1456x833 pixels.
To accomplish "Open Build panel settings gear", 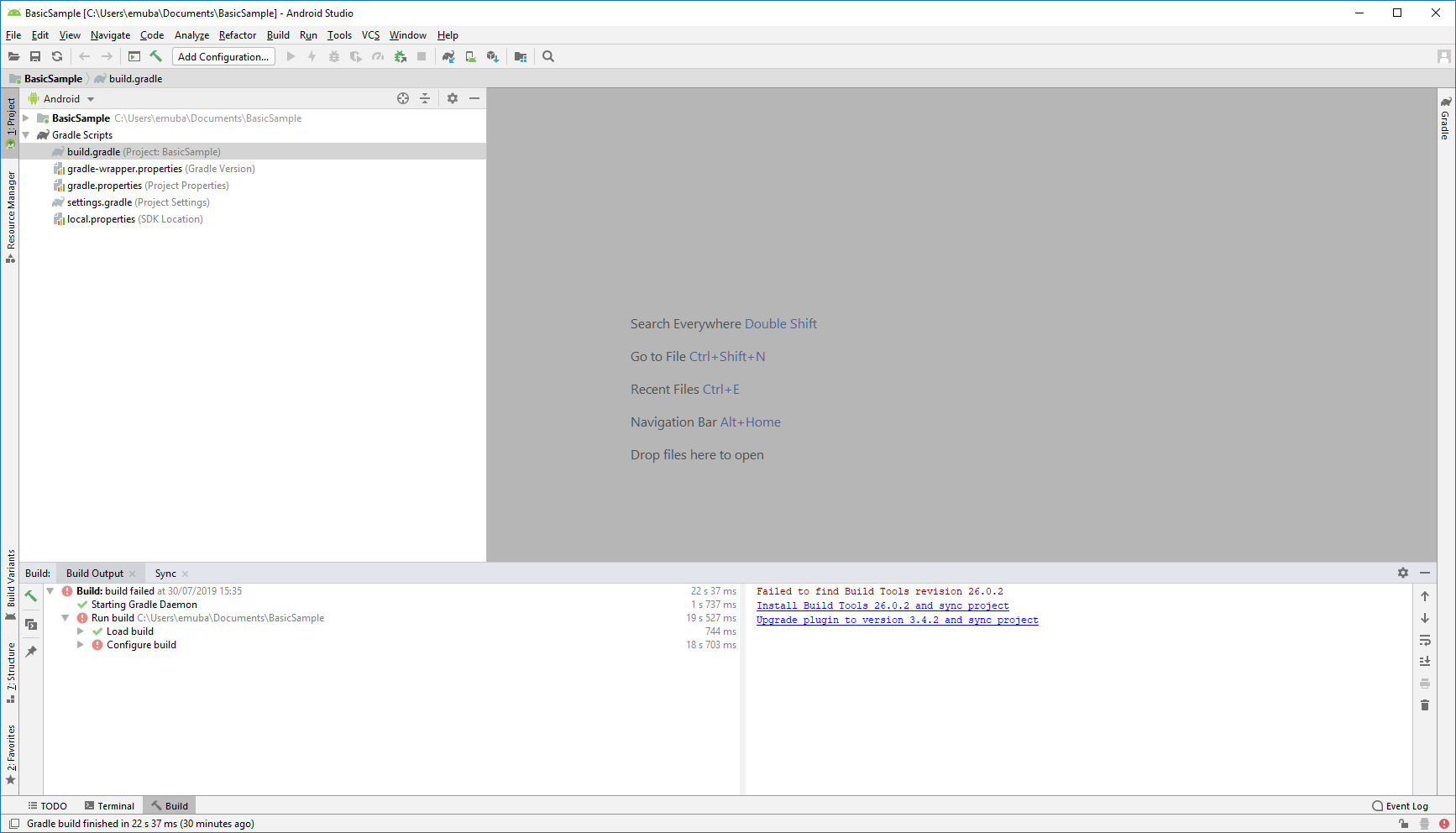I will pos(1403,573).
